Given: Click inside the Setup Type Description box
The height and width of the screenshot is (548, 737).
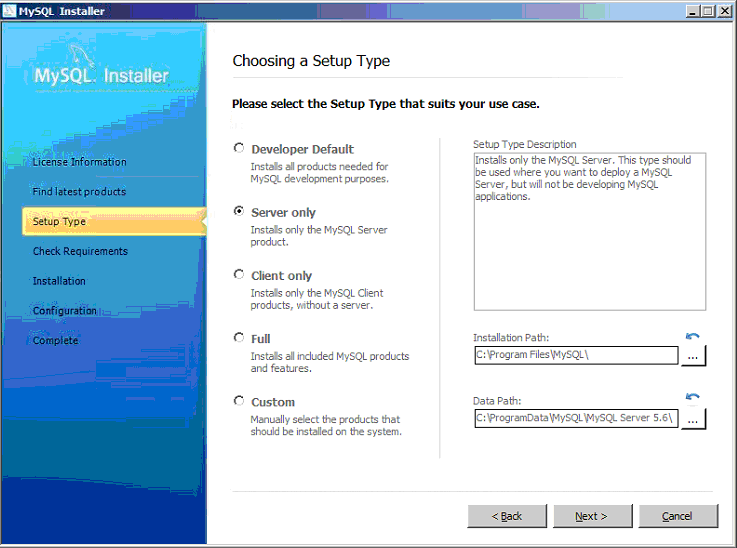Looking at the screenshot, I should tap(589, 232).
